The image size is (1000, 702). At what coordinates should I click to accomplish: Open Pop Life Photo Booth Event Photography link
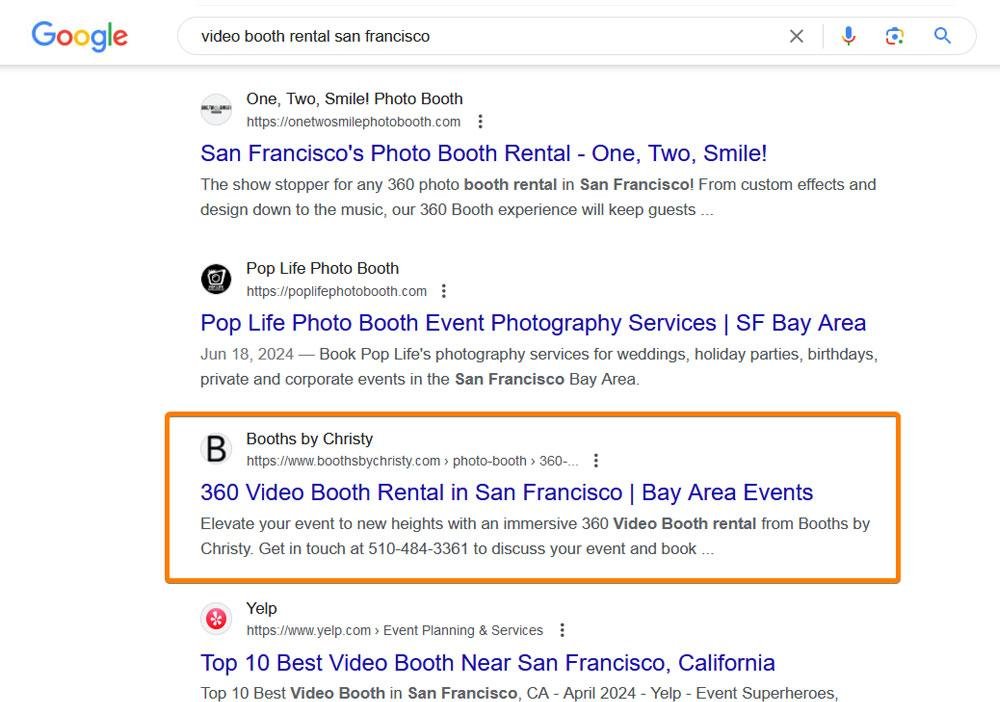coord(533,323)
